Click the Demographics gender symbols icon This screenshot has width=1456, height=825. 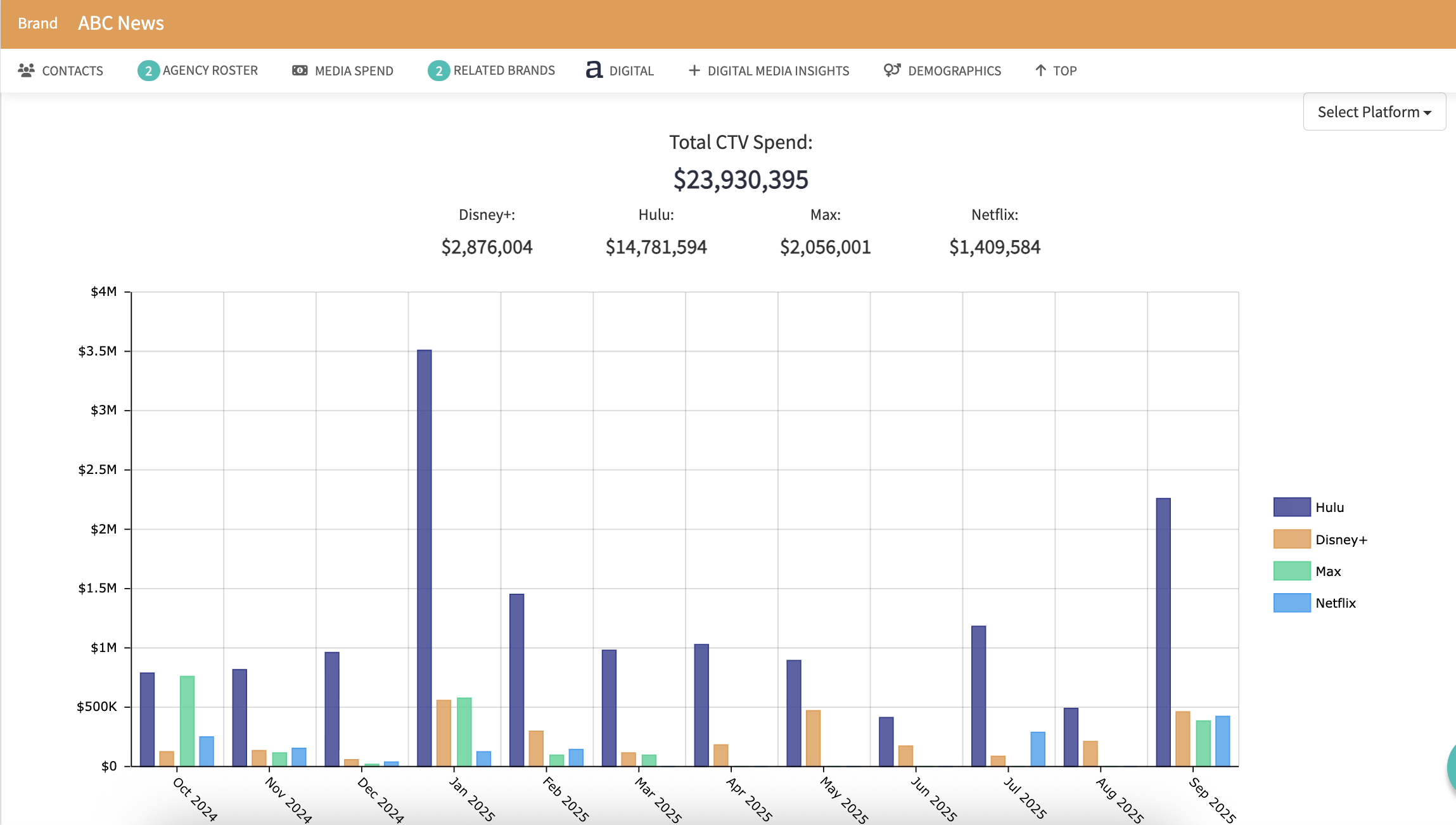(892, 70)
